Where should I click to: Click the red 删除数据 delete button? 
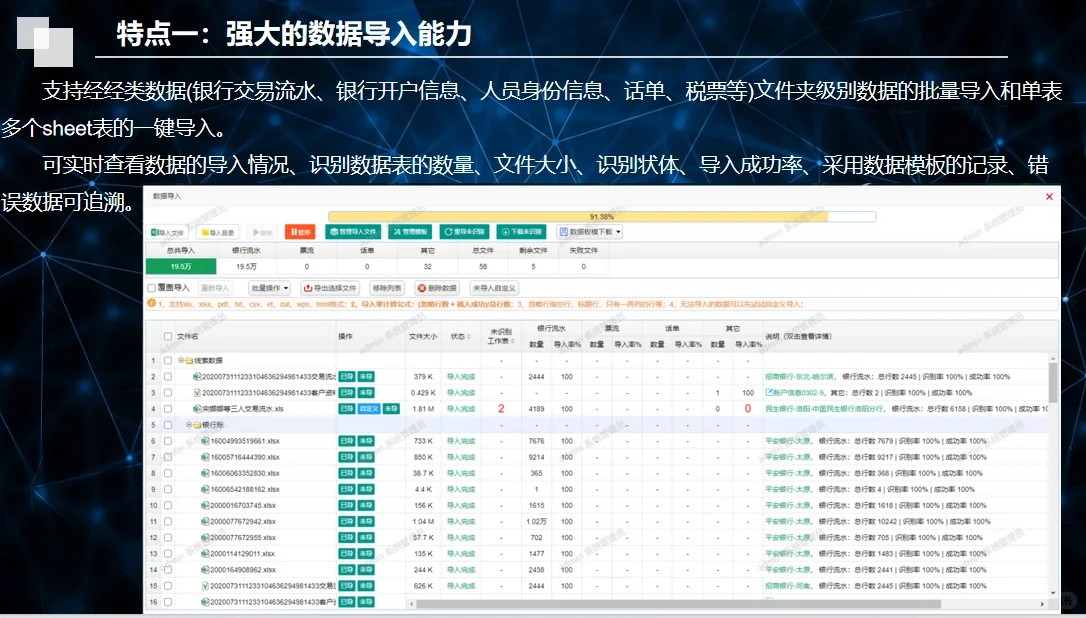(437, 288)
